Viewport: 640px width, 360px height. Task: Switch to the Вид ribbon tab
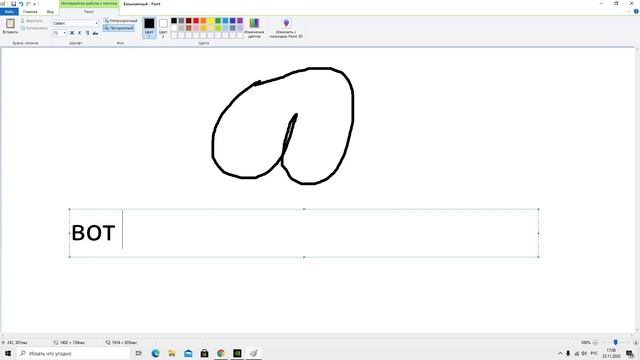coord(50,11)
